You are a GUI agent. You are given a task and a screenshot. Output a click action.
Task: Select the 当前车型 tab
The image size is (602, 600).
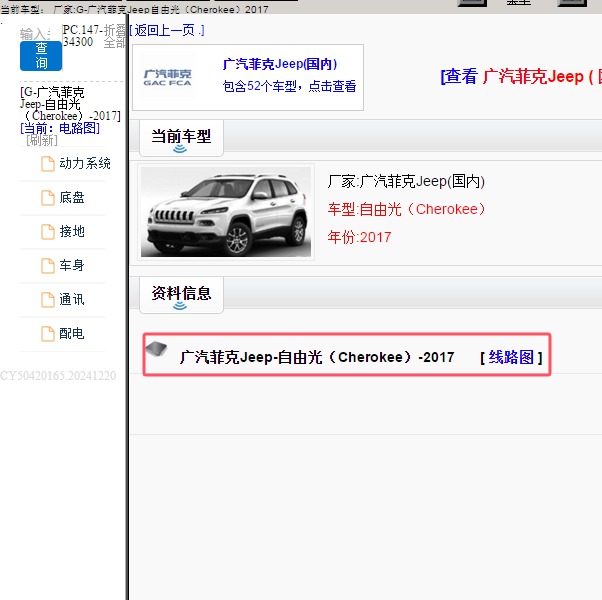click(x=181, y=138)
